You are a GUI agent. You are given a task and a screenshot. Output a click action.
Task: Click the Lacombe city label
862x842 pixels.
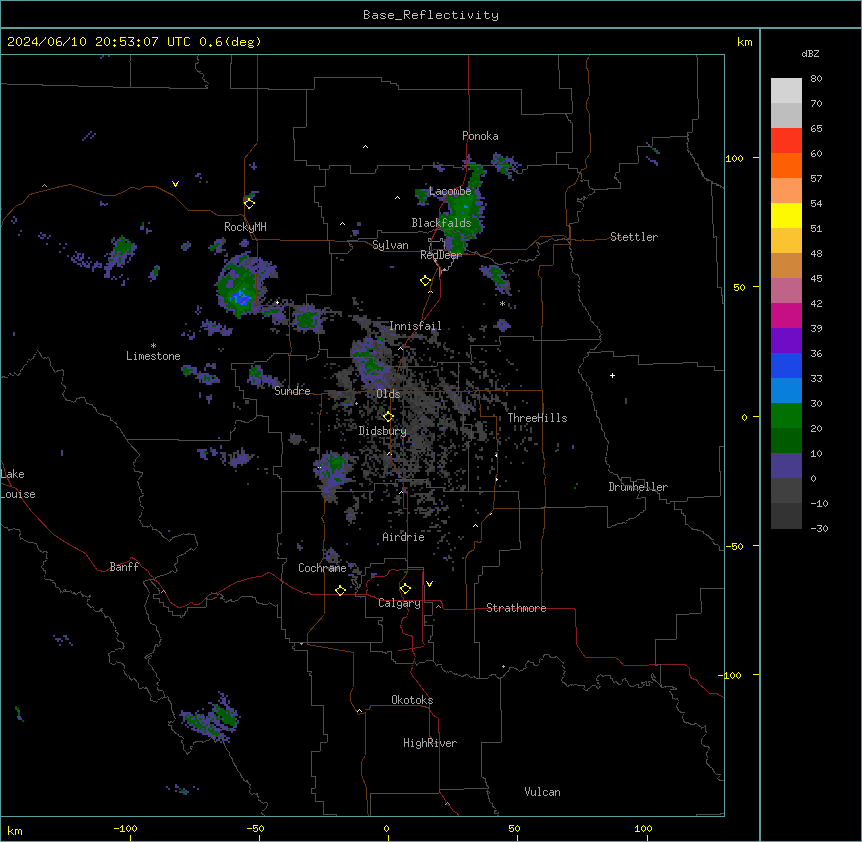click(x=450, y=191)
